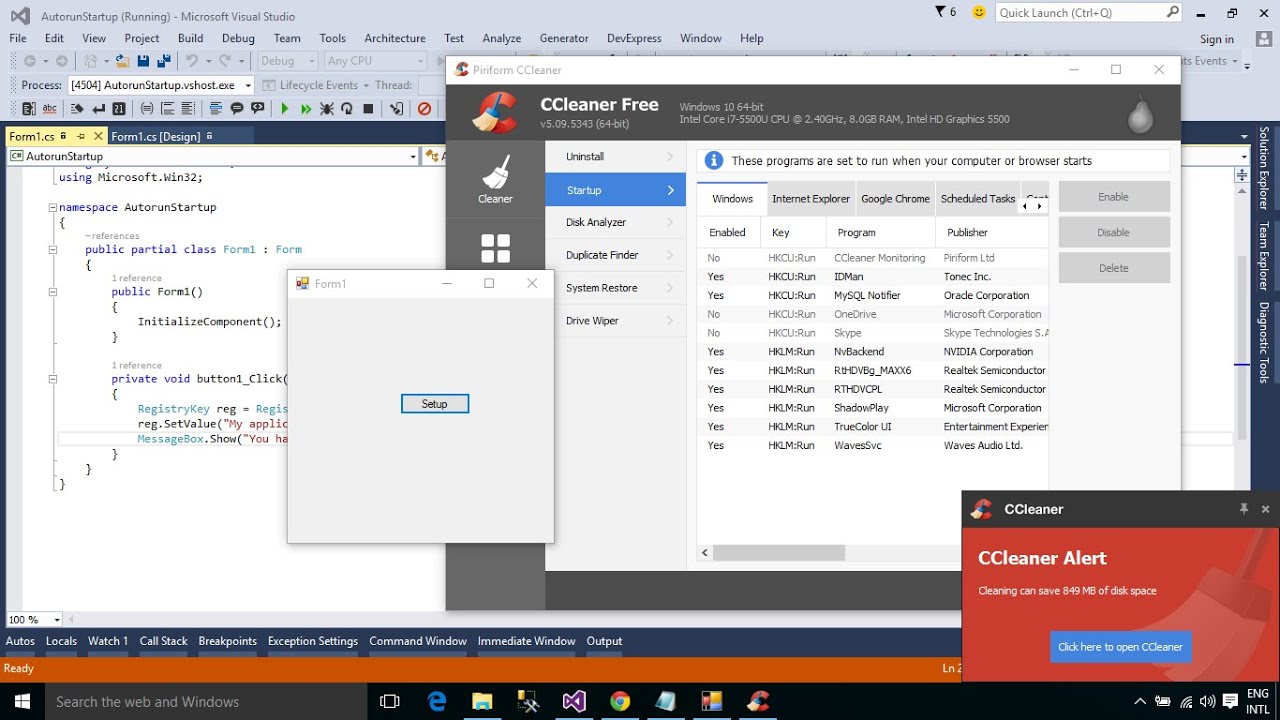Open the Architecture menu
1280x720 pixels.
395,38
